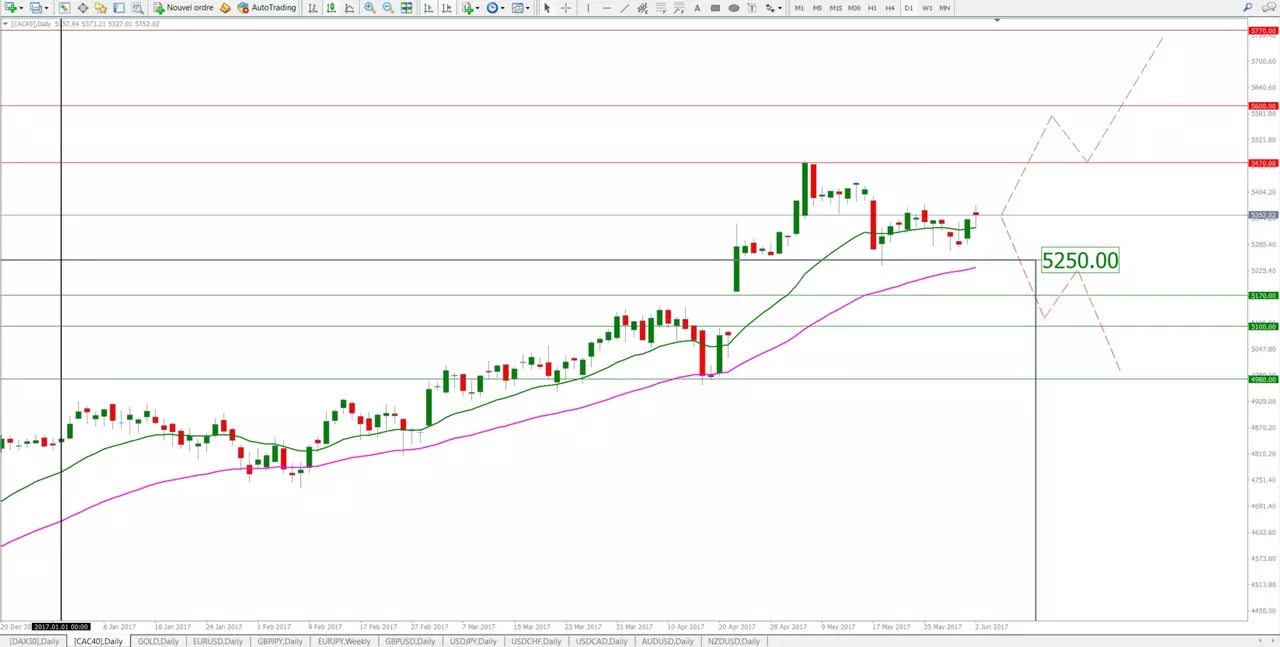Viewport: 1280px width, 647px height.
Task: Set timeframe to M5
Action: 817,8
